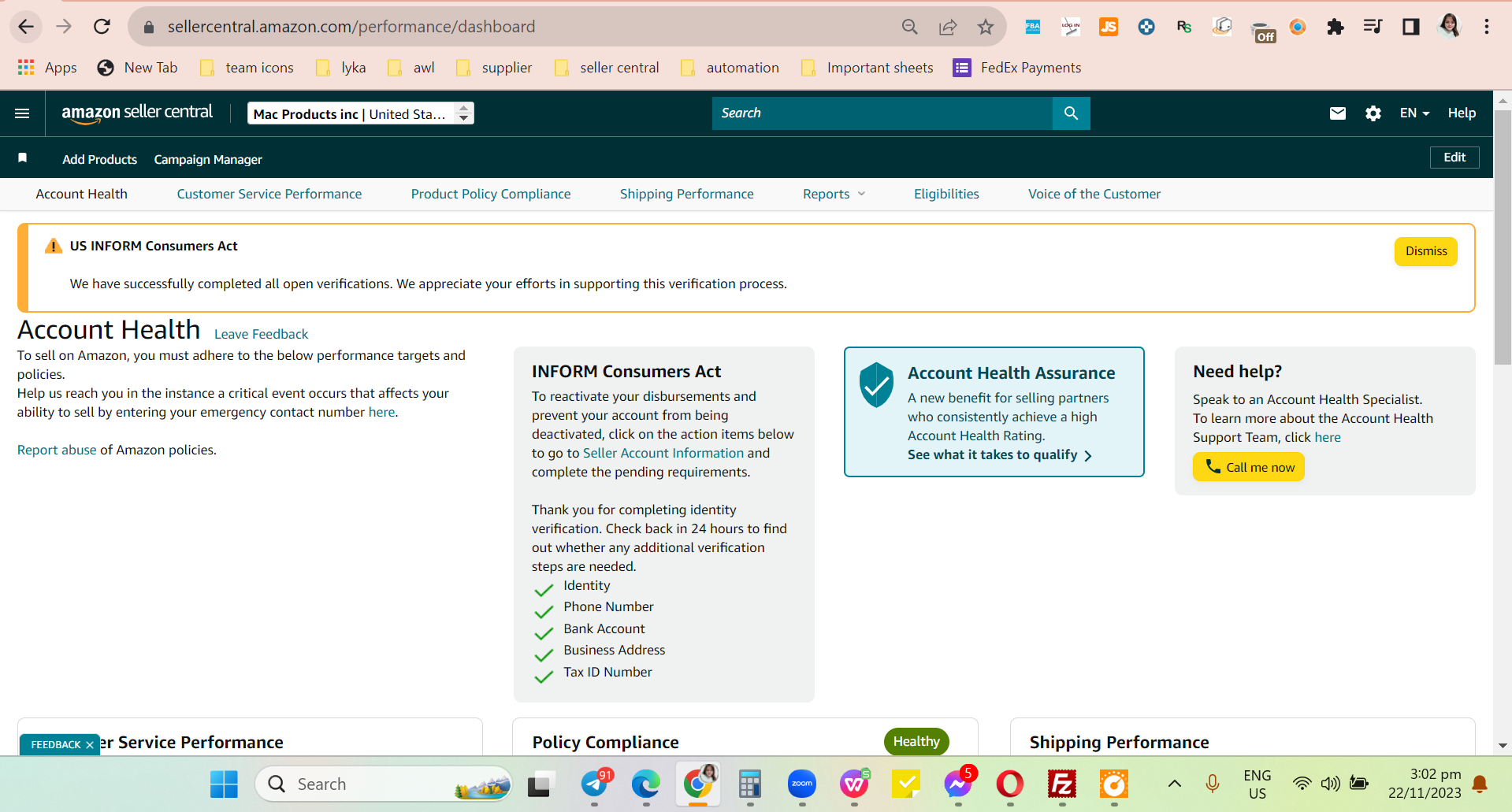1512x812 pixels.
Task: Expand See what it takes to qualify
Action: point(1000,455)
